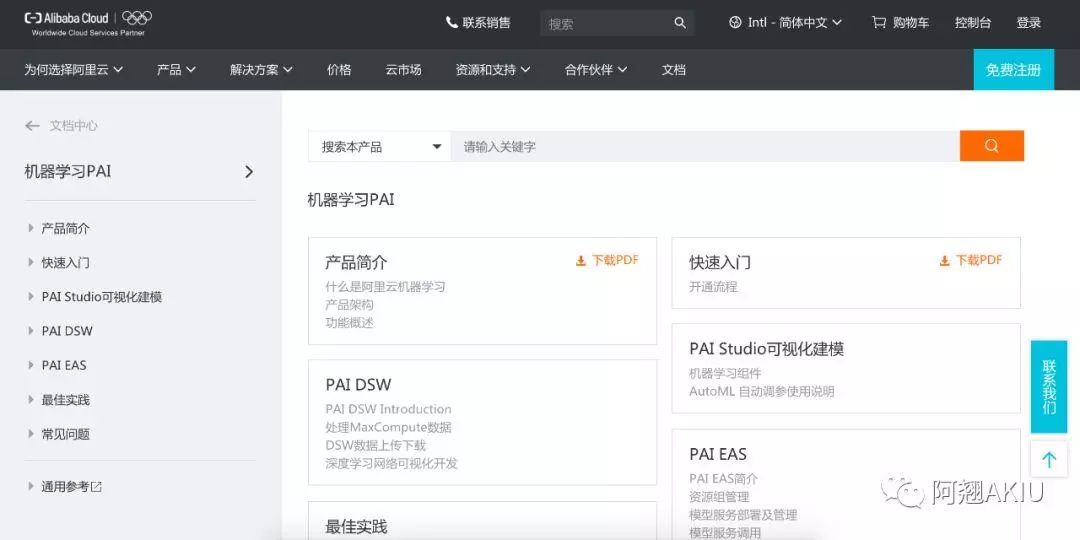Viewport: 1080px width, 540px height.
Task: Open 深度学习网络可视化开发 link
Action: [x=391, y=463]
